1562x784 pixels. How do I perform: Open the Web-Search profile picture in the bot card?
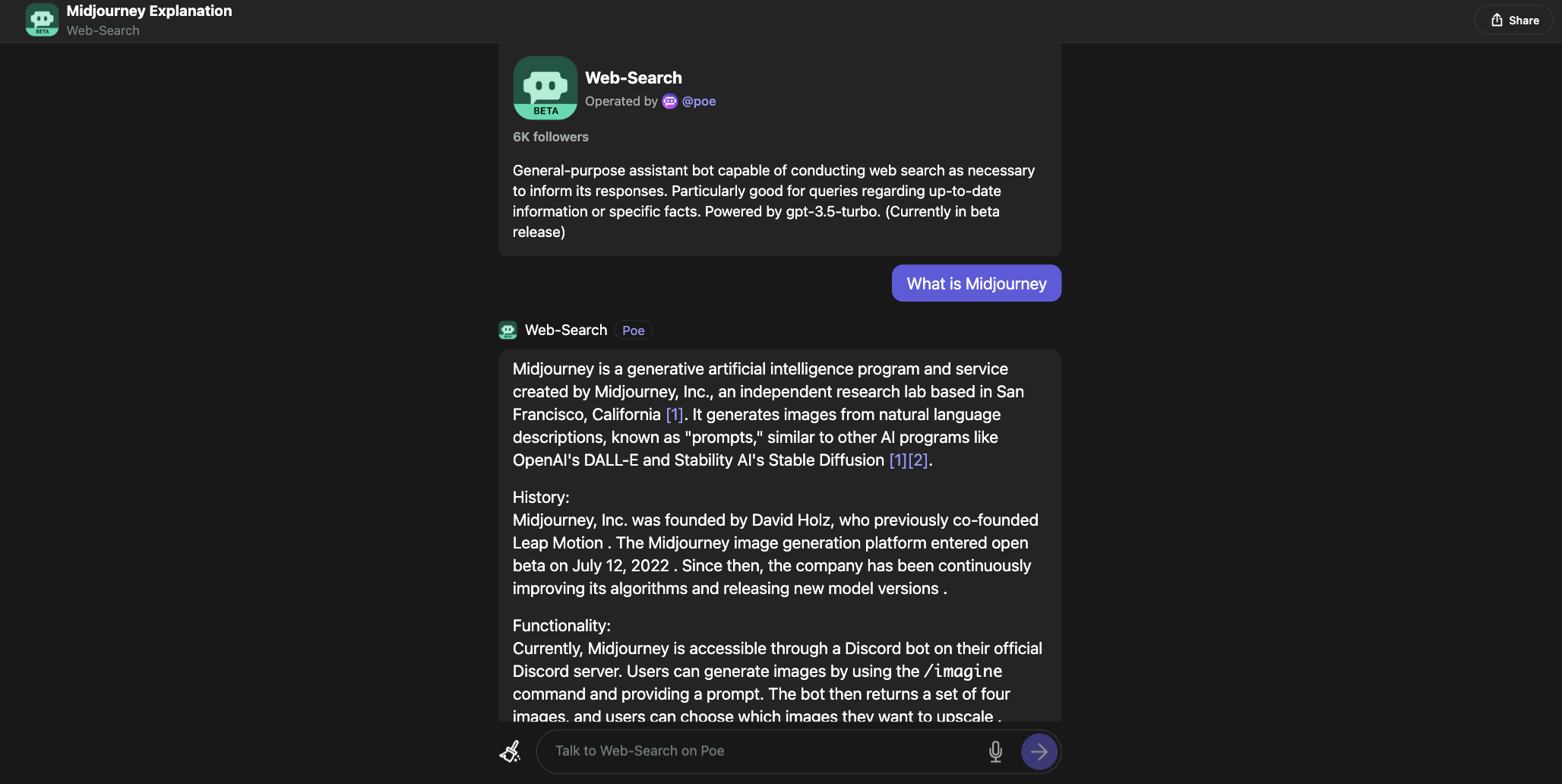click(x=544, y=87)
